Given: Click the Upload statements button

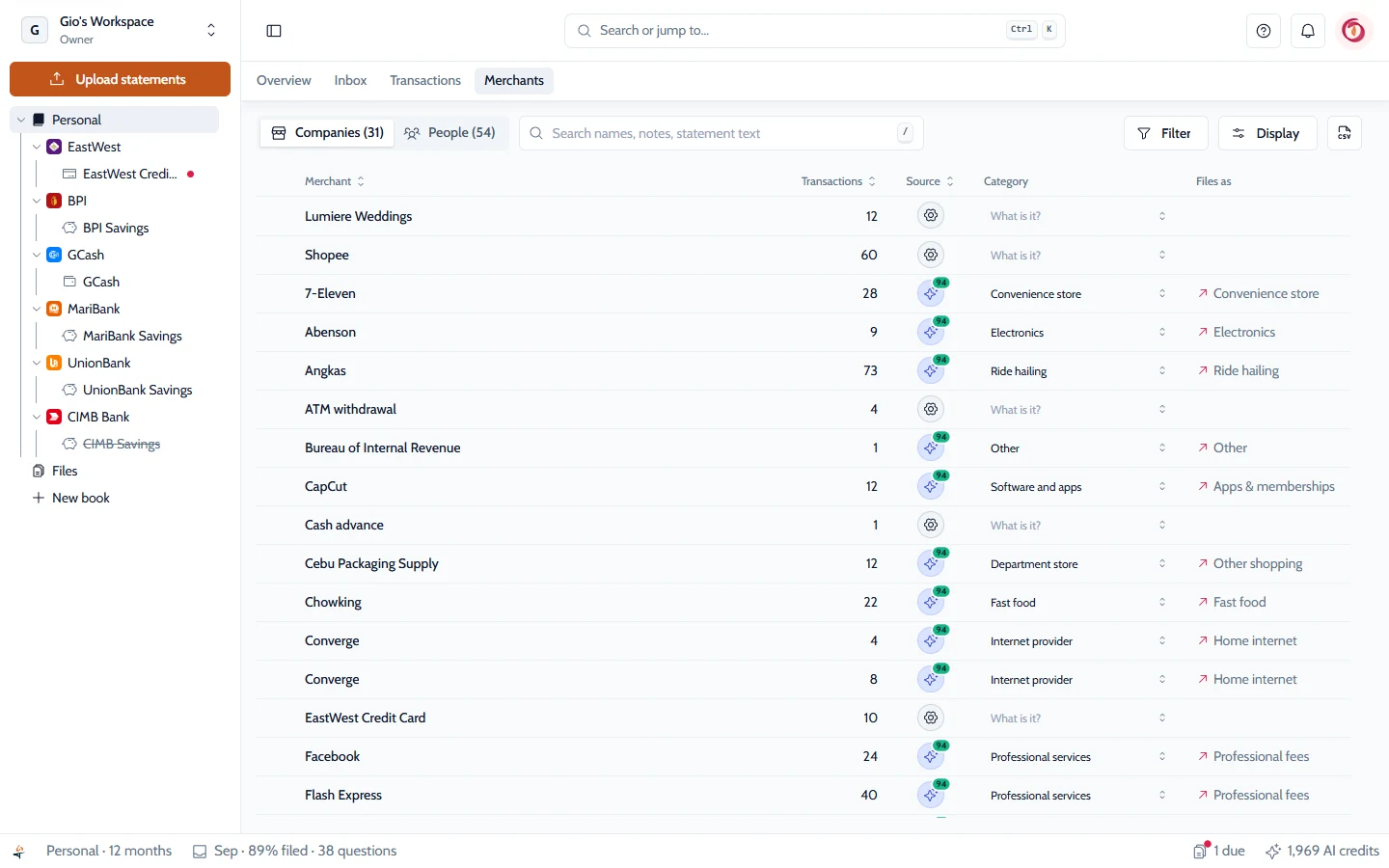Looking at the screenshot, I should coord(120,79).
